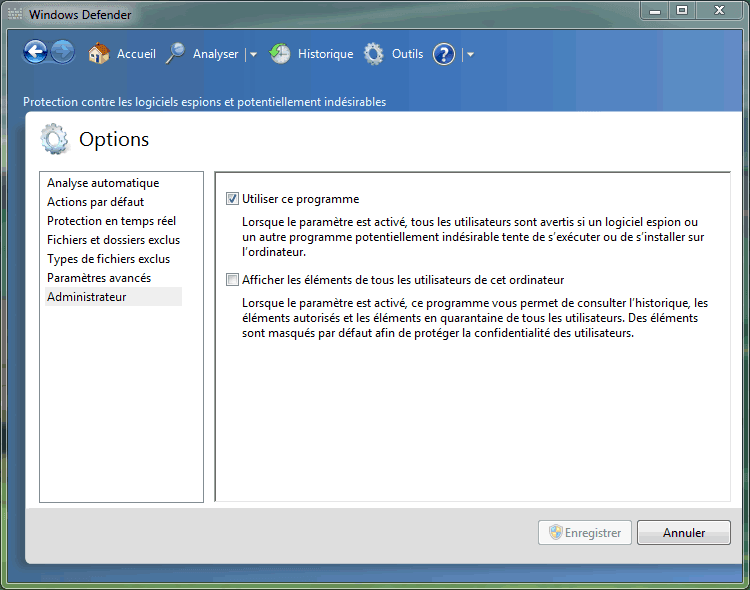The image size is (750, 590).
Task: Select 'Types de fichiers exclus'
Action: [108, 259]
